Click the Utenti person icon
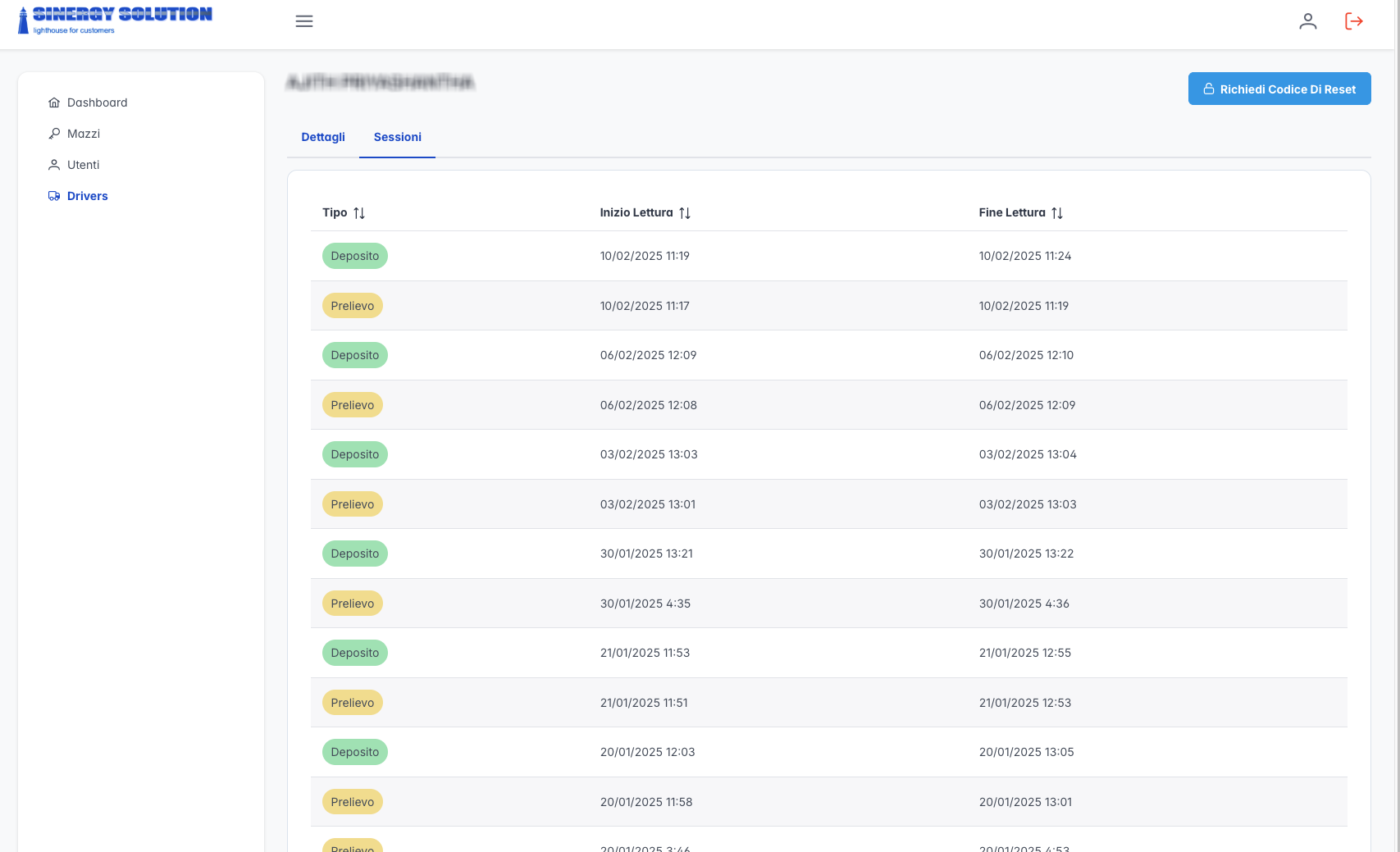Screen dimensions: 1400x852 [54, 165]
